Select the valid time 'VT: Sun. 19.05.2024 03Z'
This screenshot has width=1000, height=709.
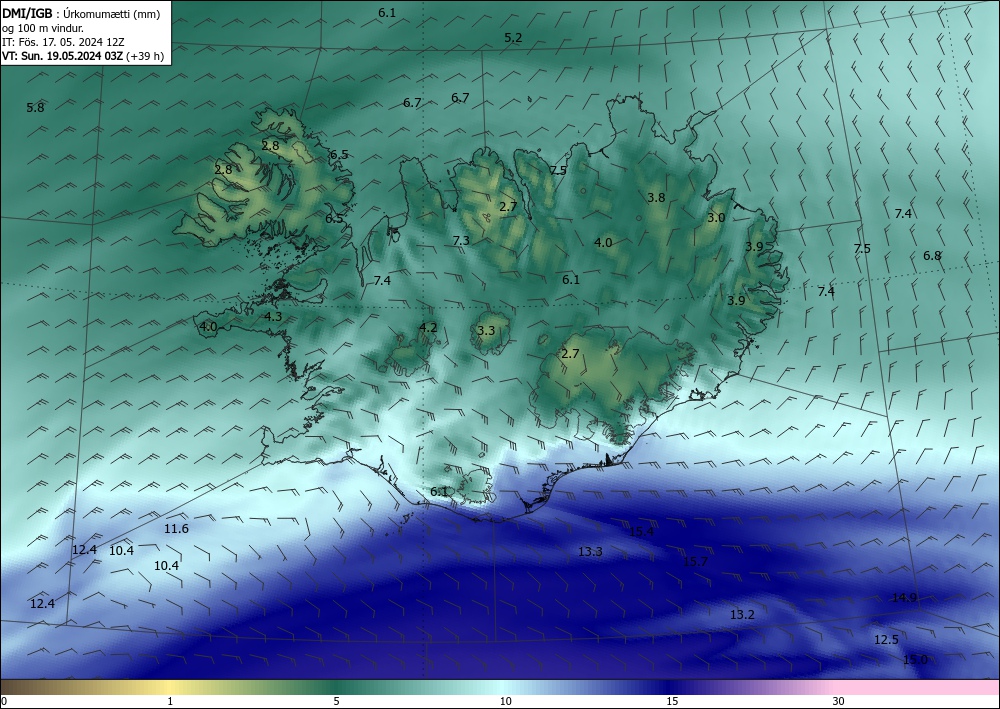[62, 56]
